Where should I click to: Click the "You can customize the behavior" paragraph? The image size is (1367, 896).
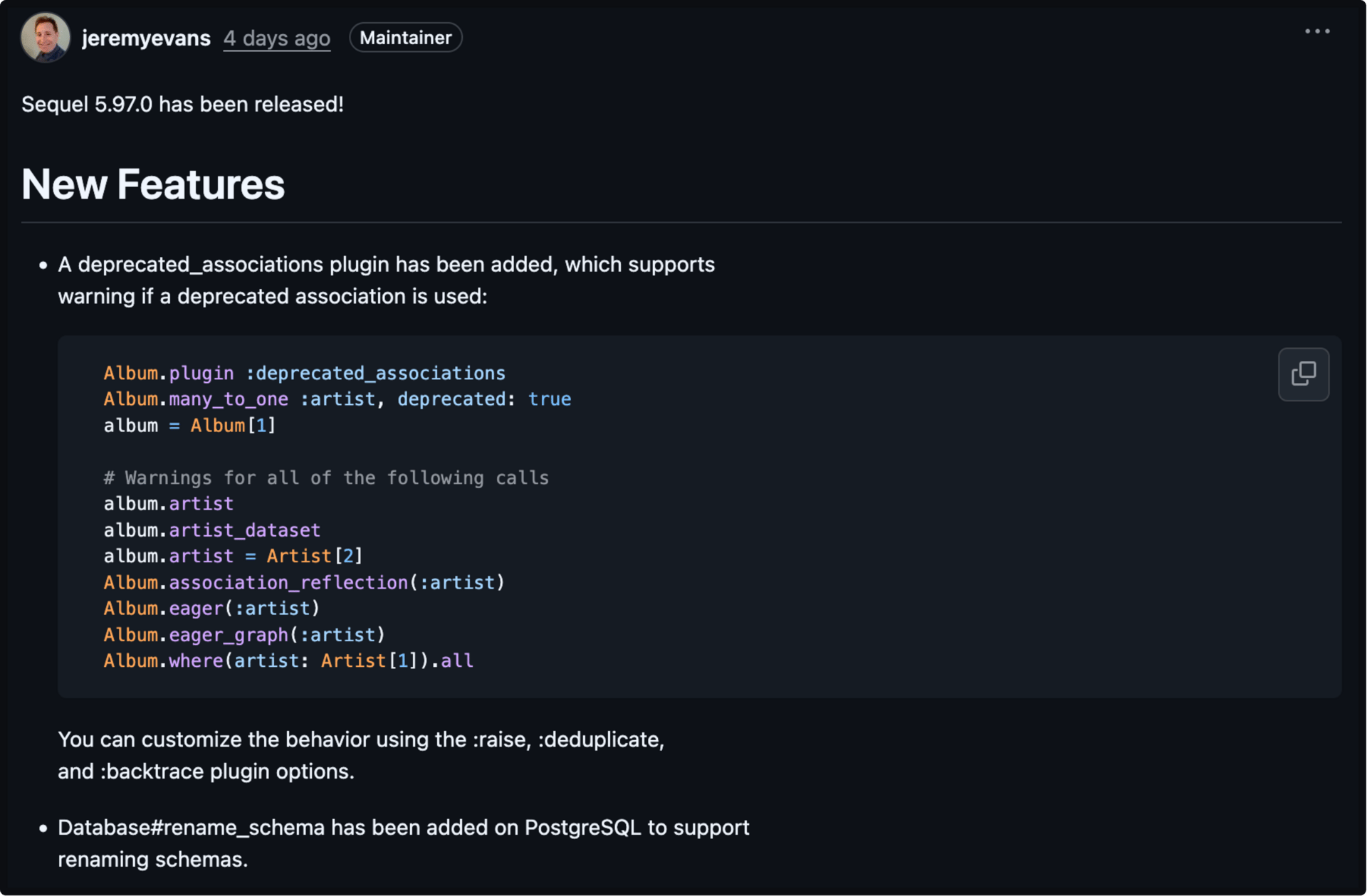click(x=360, y=755)
